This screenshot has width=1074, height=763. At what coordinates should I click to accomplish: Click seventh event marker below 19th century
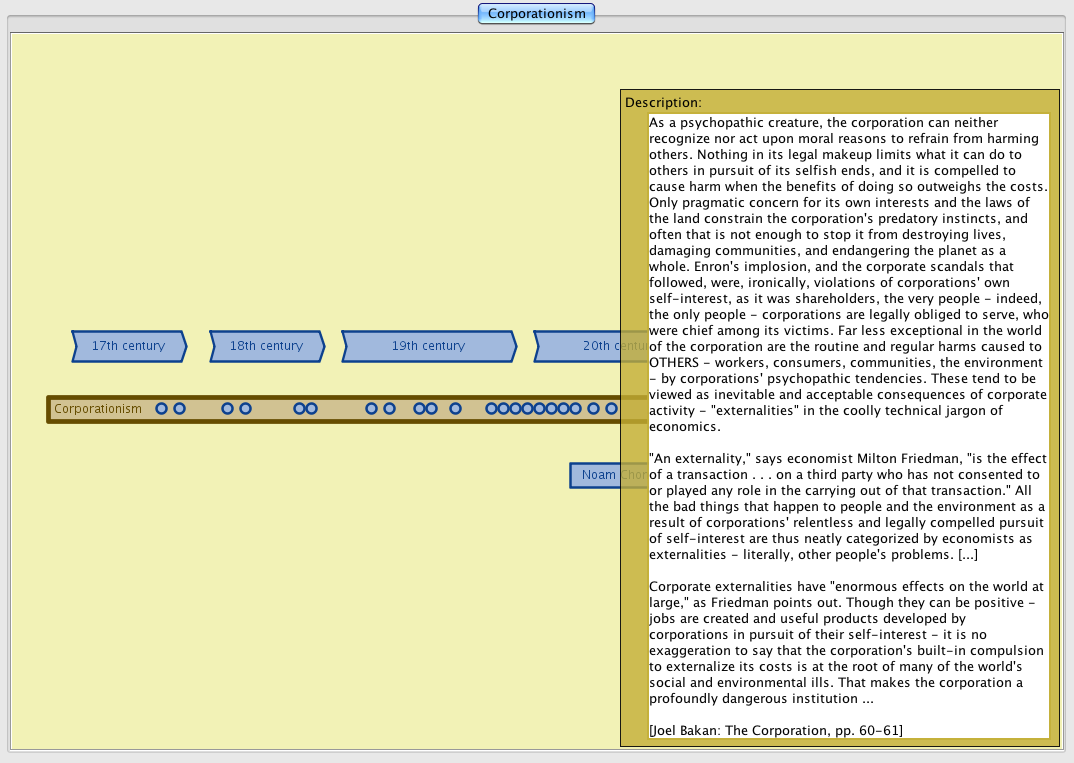pos(371,409)
